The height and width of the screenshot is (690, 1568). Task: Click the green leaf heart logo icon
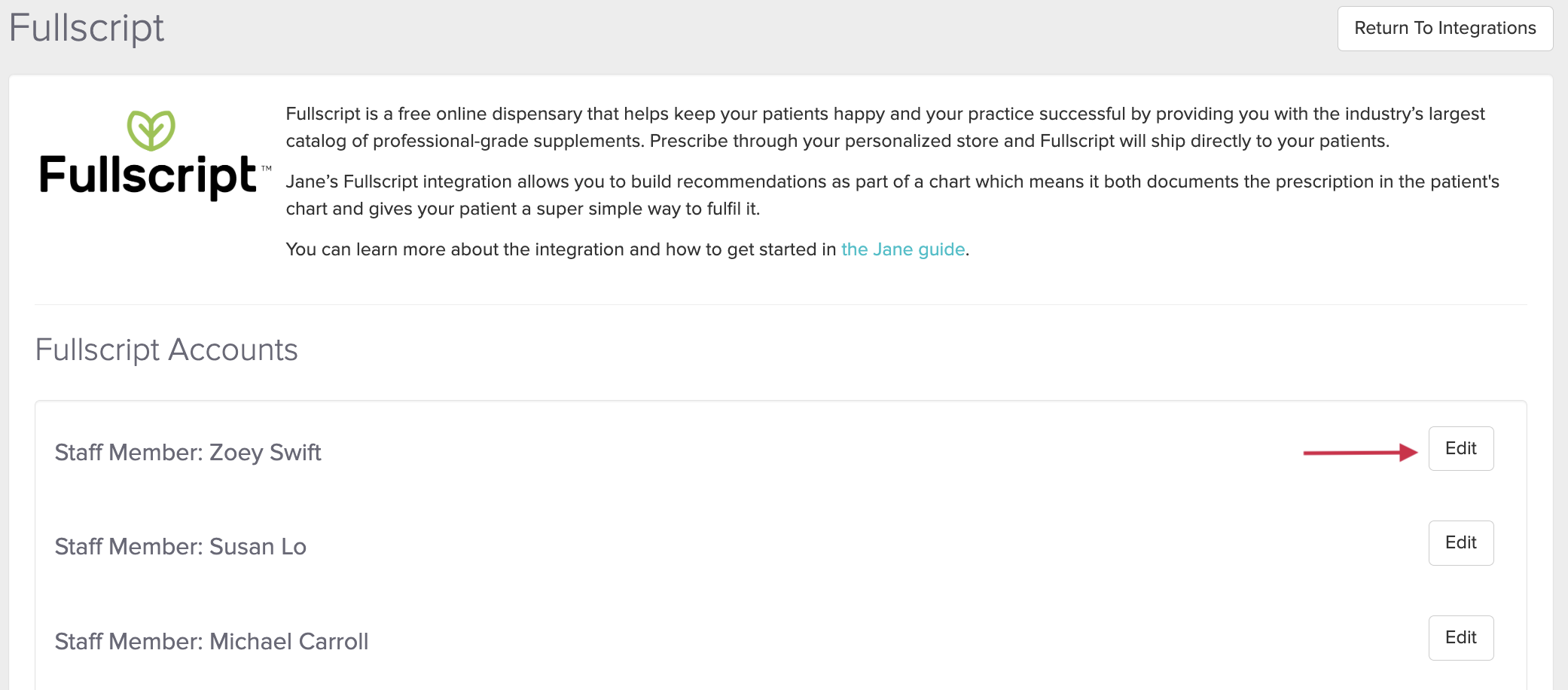point(151,130)
